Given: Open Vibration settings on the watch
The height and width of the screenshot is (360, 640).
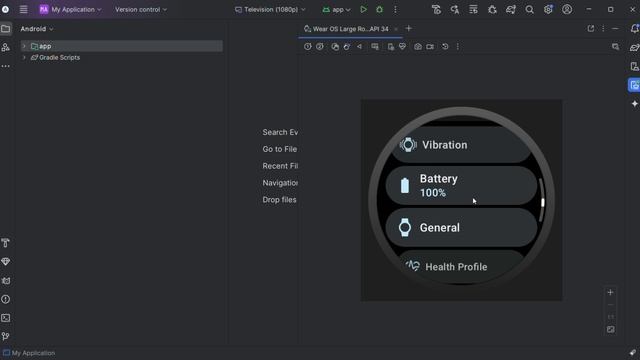Looking at the screenshot, I should click(461, 145).
